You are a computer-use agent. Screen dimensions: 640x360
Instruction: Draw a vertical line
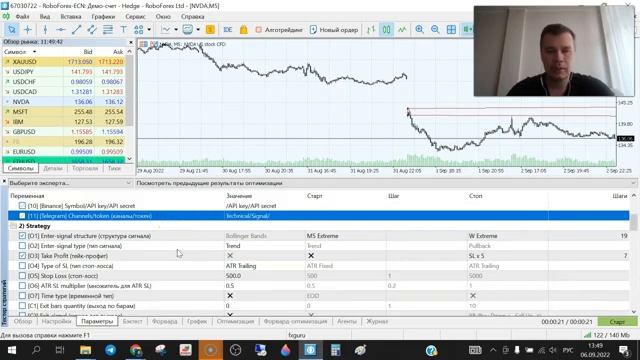click(45, 29)
